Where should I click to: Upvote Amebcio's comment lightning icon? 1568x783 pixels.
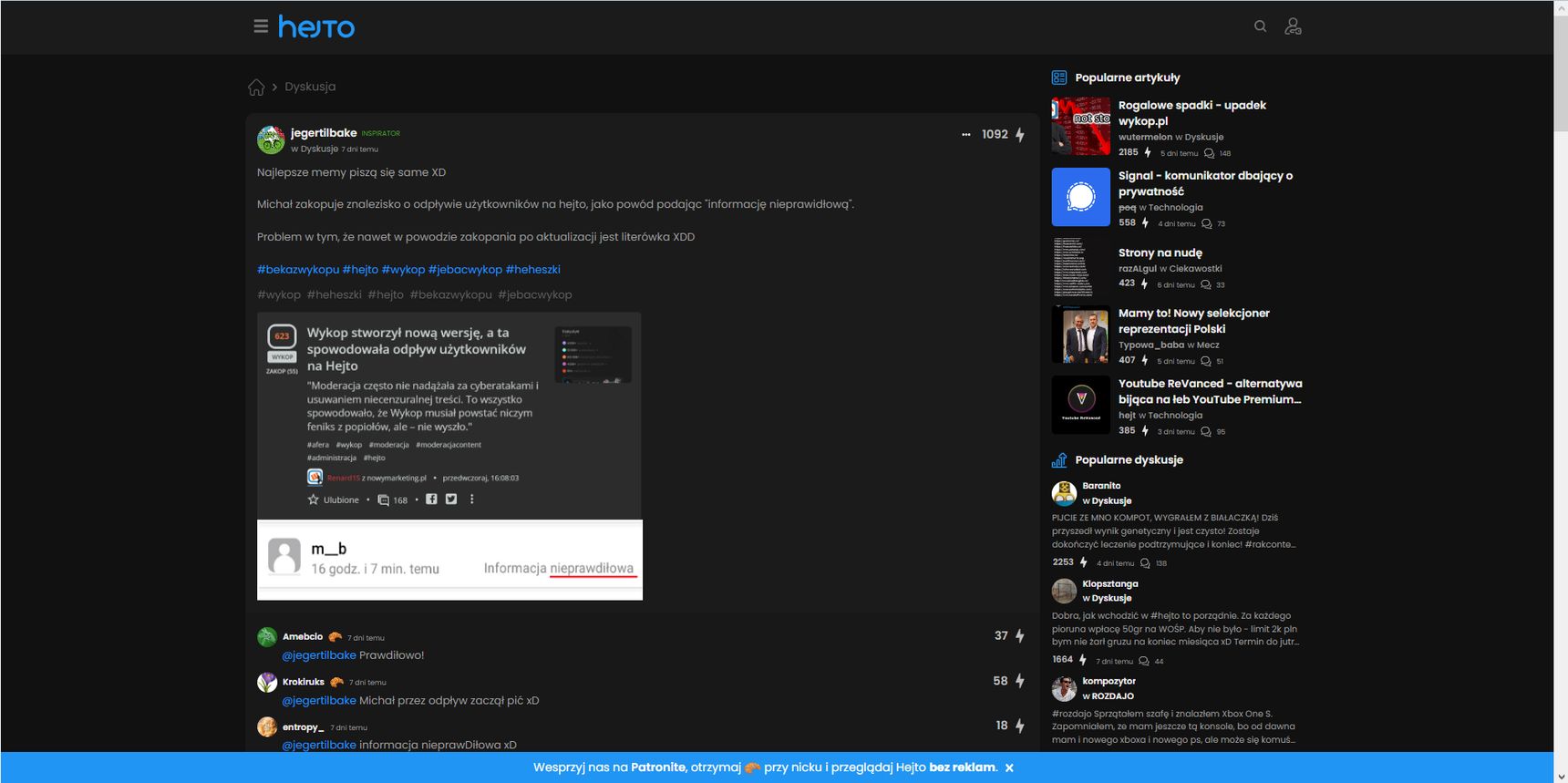[x=1020, y=636]
